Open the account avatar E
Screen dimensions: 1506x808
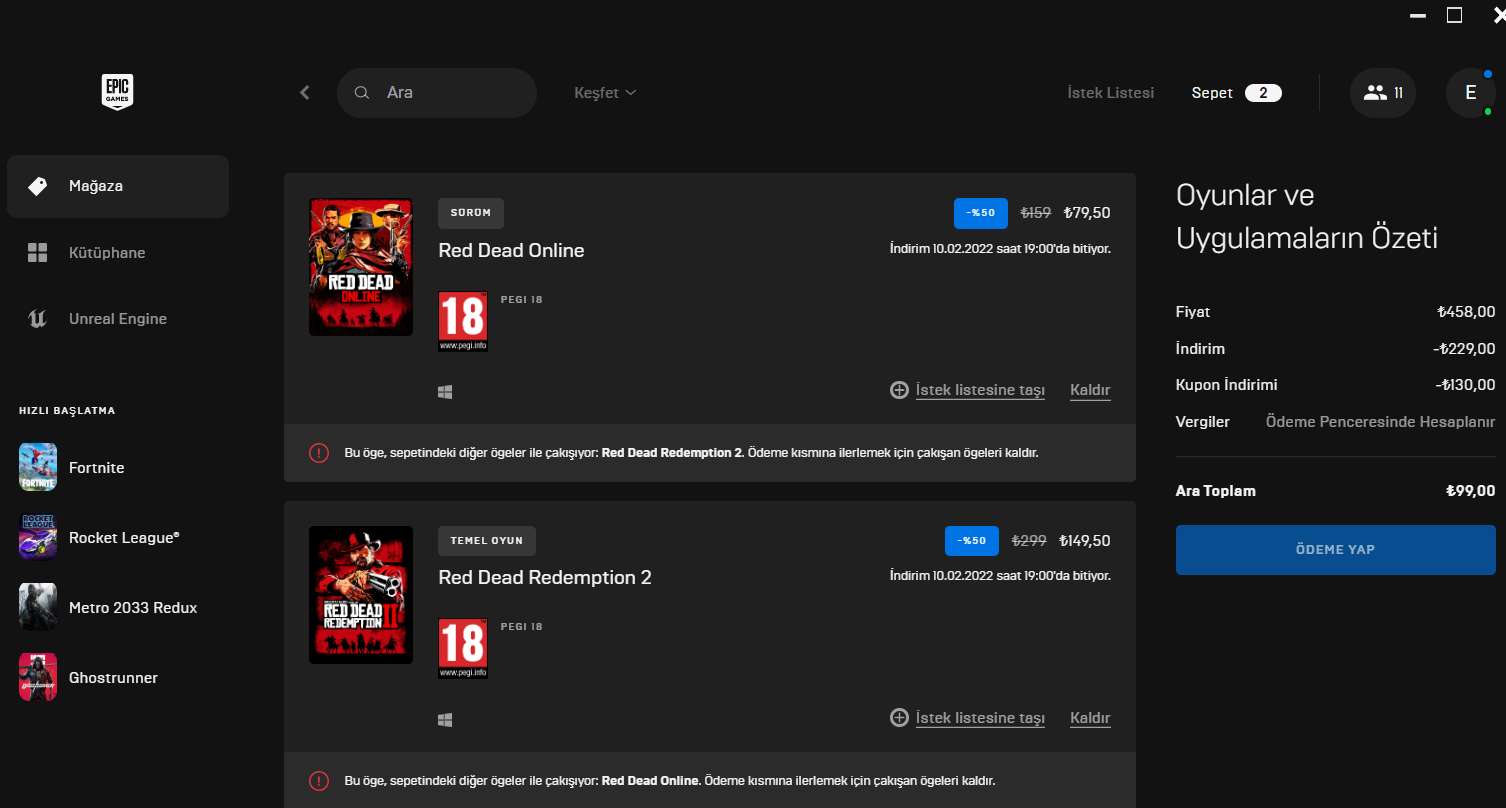[1471, 93]
